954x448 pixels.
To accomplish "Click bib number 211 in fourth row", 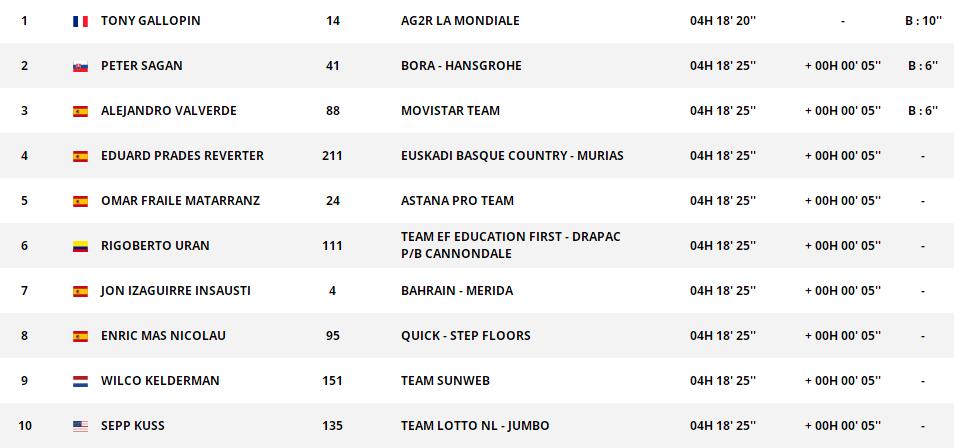I will (x=332, y=156).
